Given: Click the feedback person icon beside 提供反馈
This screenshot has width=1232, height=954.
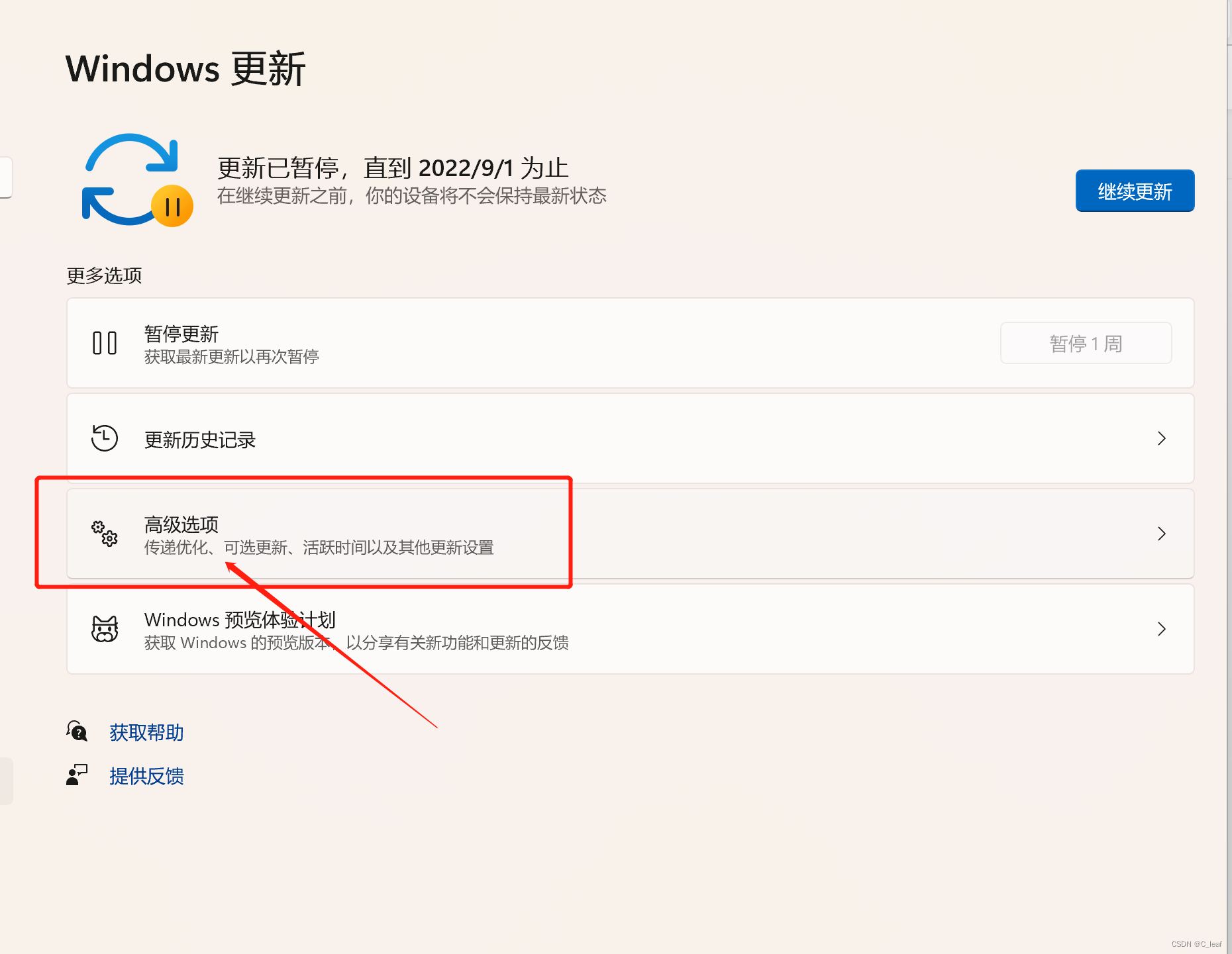Looking at the screenshot, I should click(x=77, y=775).
